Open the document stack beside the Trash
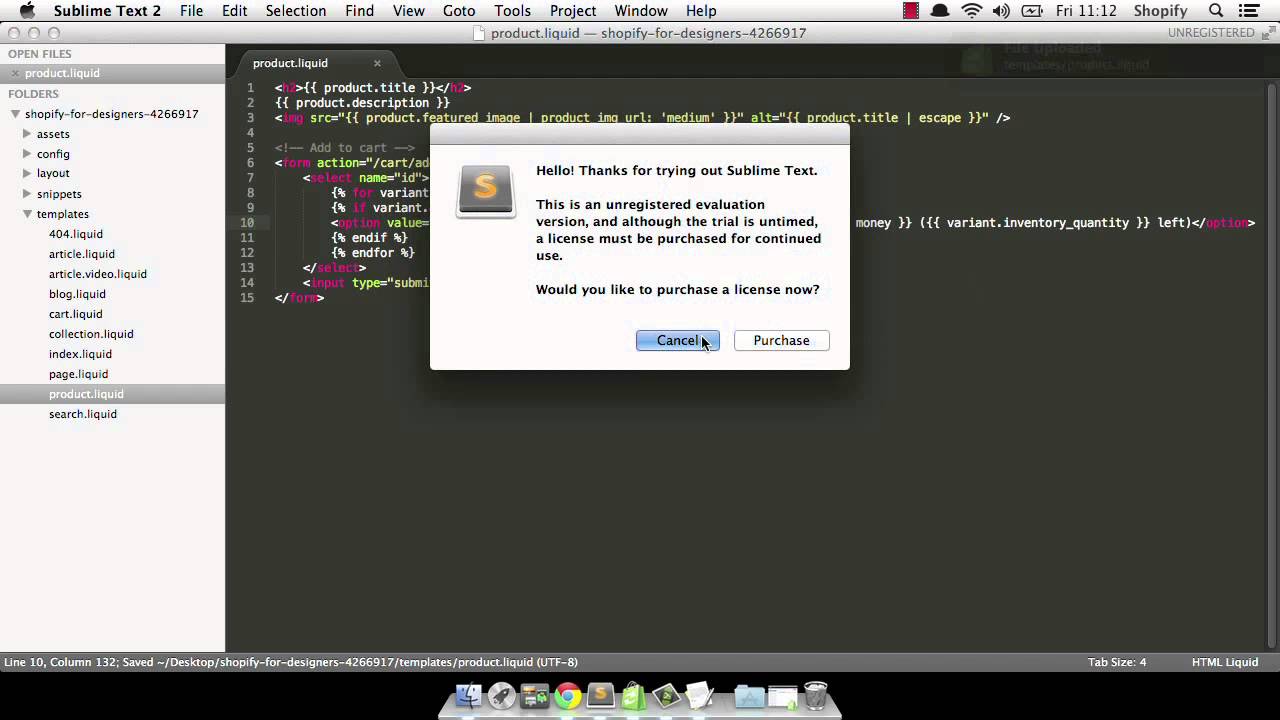Image resolution: width=1280 pixels, height=720 pixels. 783,696
